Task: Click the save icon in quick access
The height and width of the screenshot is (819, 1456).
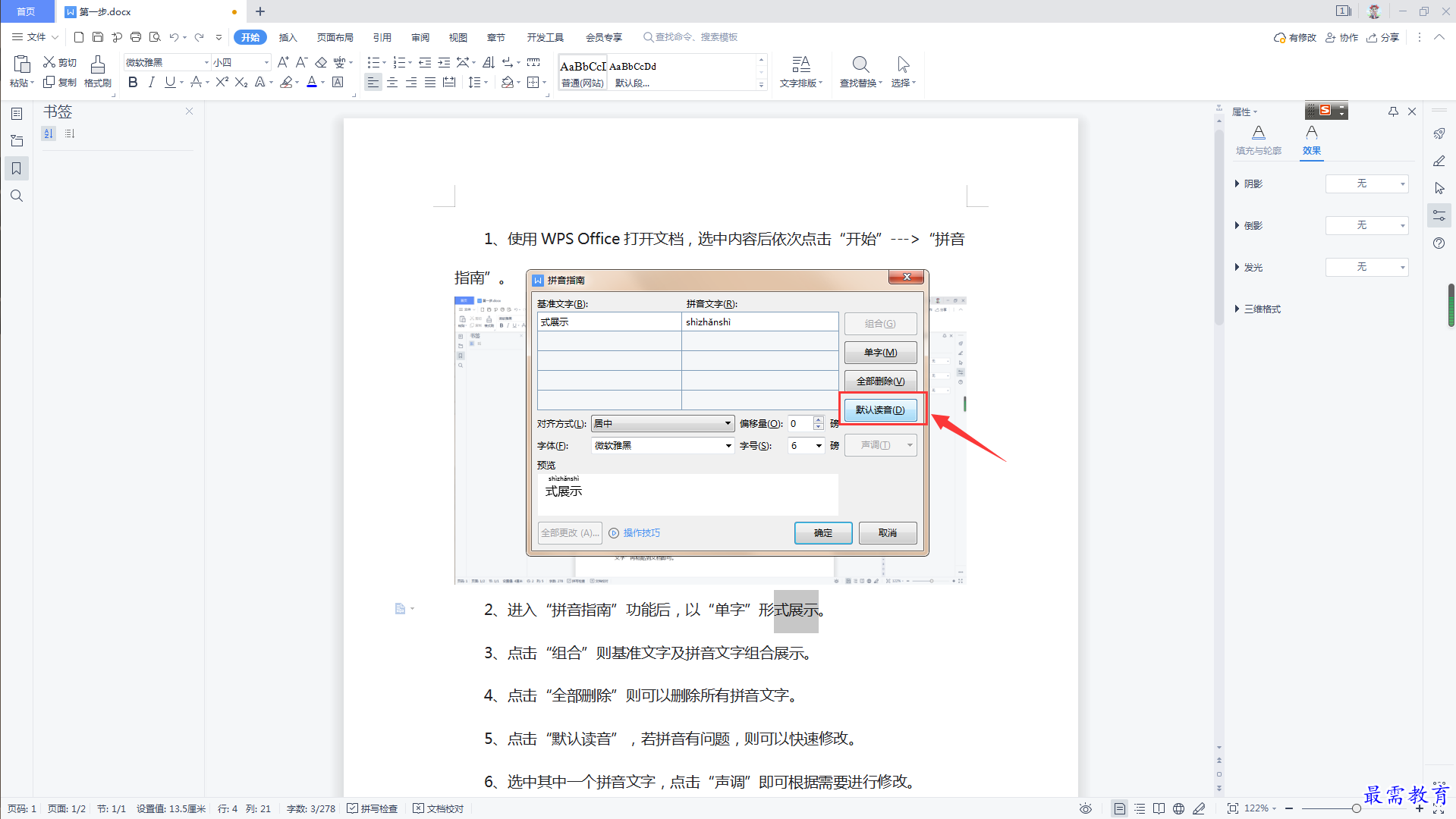Action: click(x=98, y=37)
